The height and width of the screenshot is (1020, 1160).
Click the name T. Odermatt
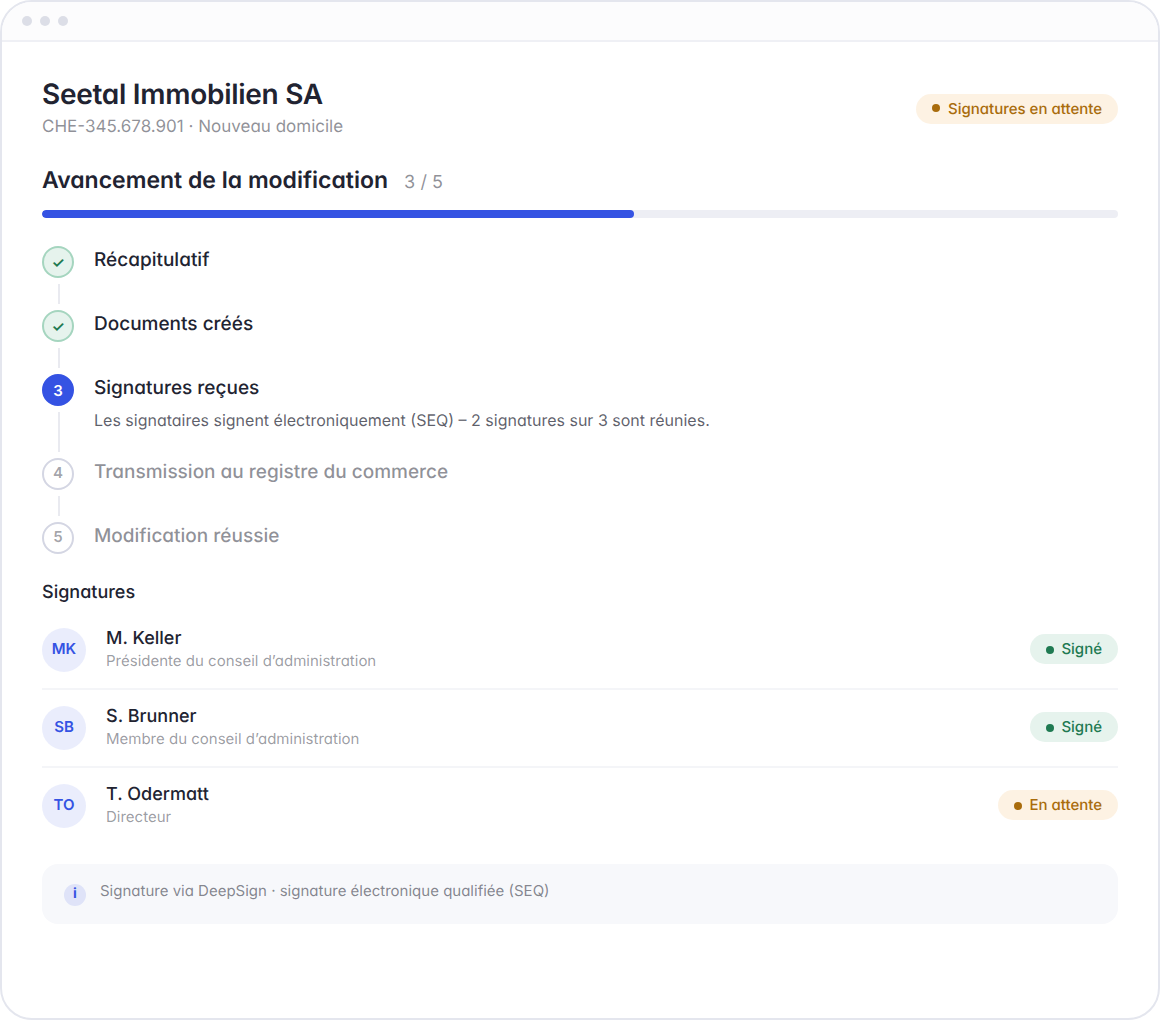tap(158, 794)
